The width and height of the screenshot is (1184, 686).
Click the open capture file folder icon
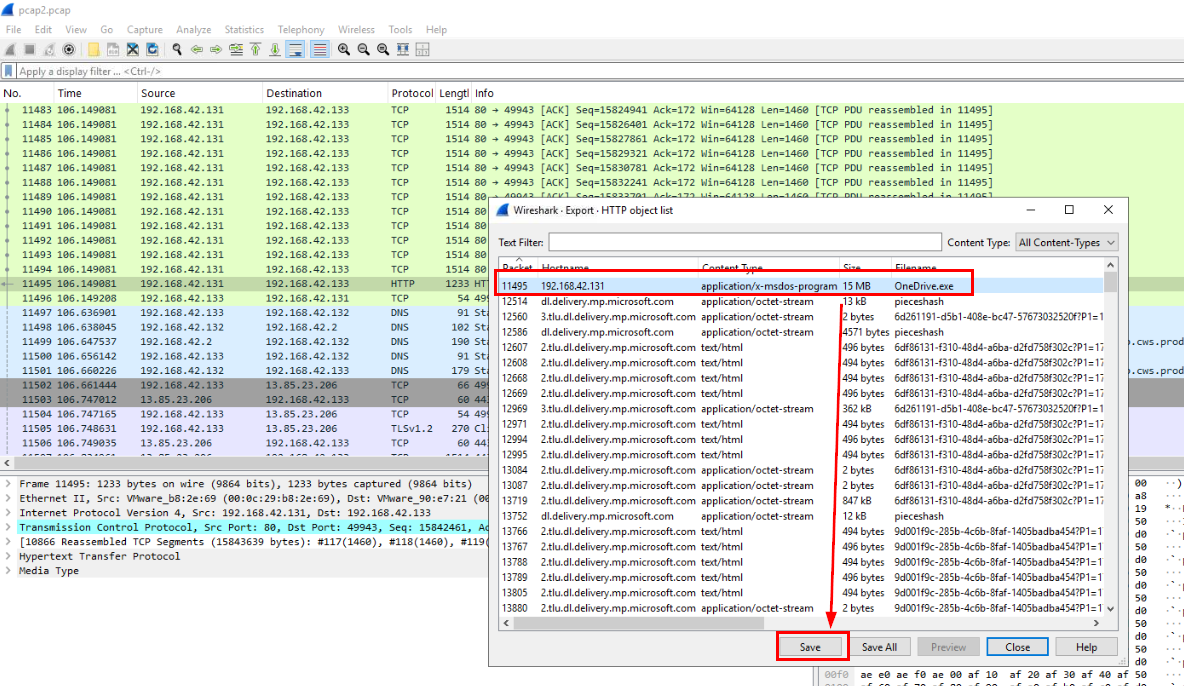click(x=93, y=49)
